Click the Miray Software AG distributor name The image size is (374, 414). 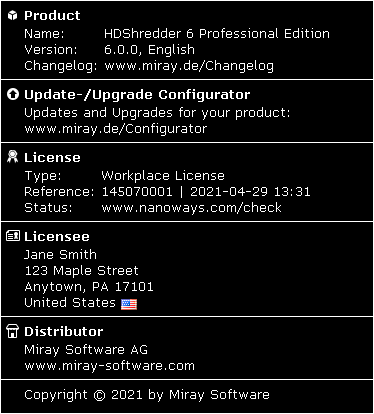coord(86,350)
